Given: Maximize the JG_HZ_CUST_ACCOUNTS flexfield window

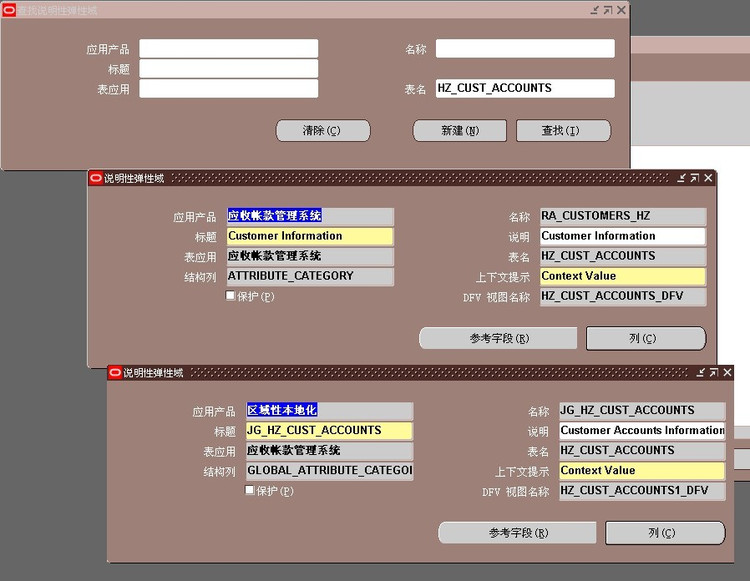Looking at the screenshot, I should pos(714,373).
